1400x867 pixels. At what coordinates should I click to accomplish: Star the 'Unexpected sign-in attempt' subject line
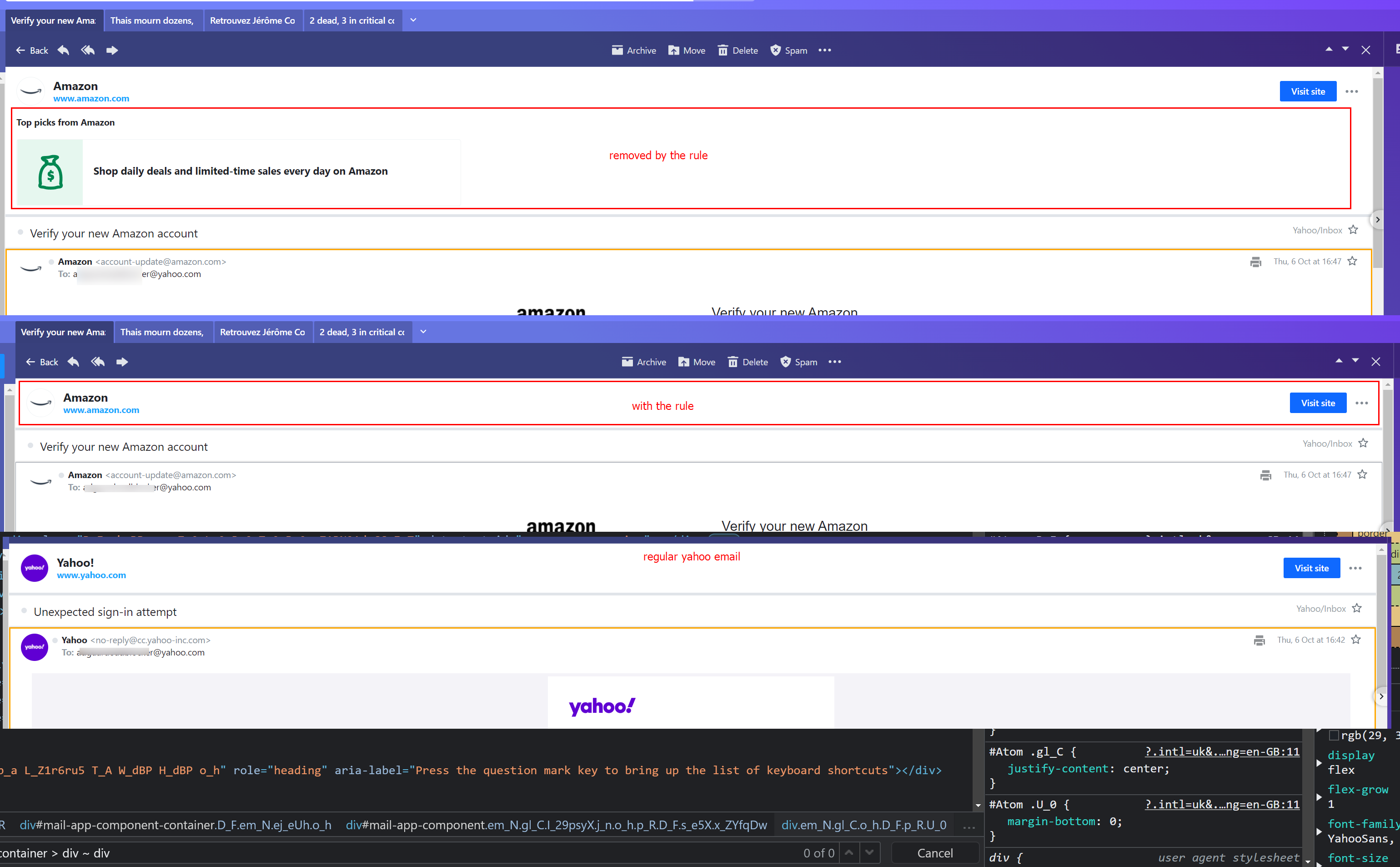[1356, 608]
